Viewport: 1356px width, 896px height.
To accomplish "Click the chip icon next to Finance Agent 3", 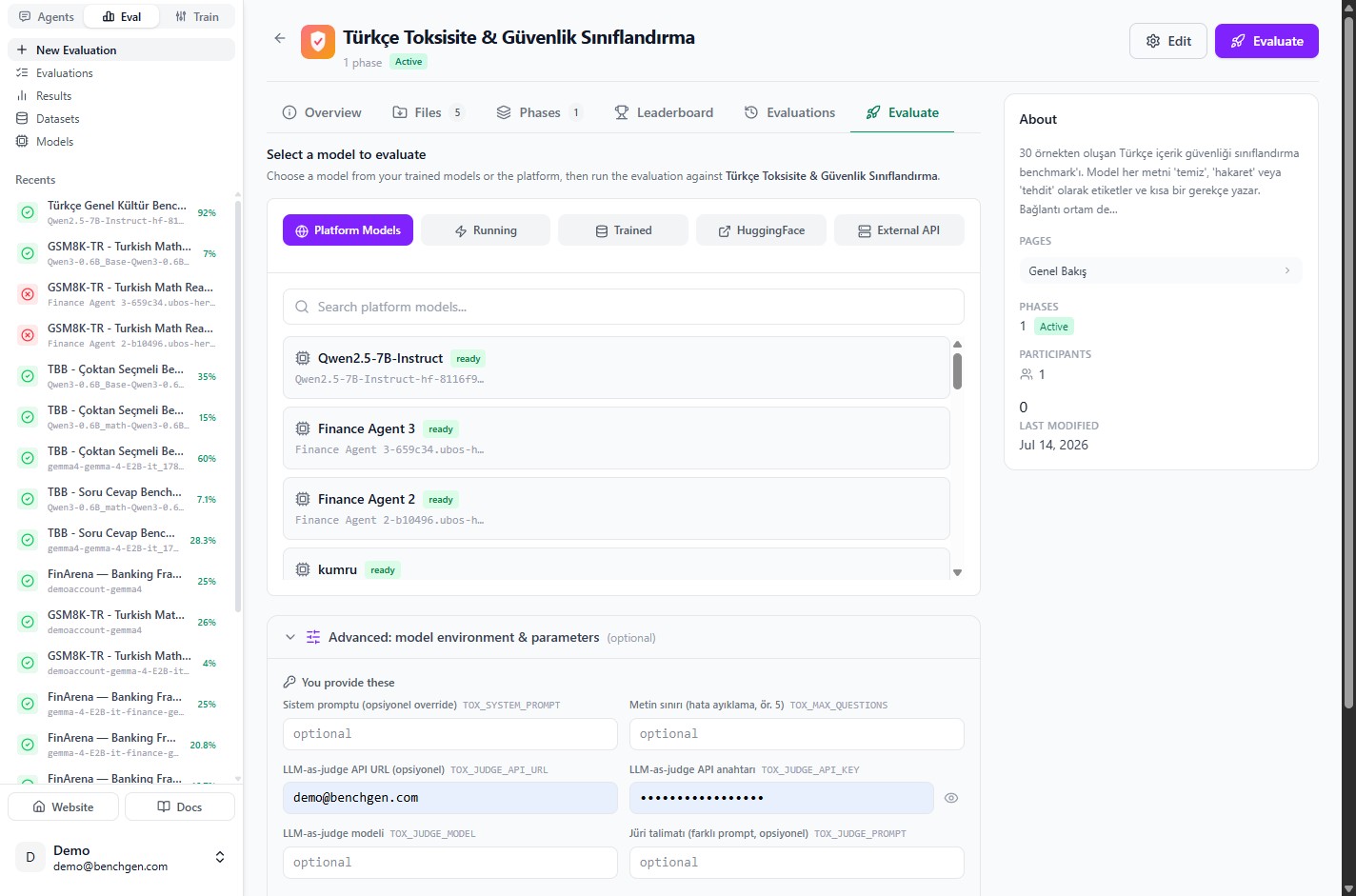I will click(x=303, y=428).
